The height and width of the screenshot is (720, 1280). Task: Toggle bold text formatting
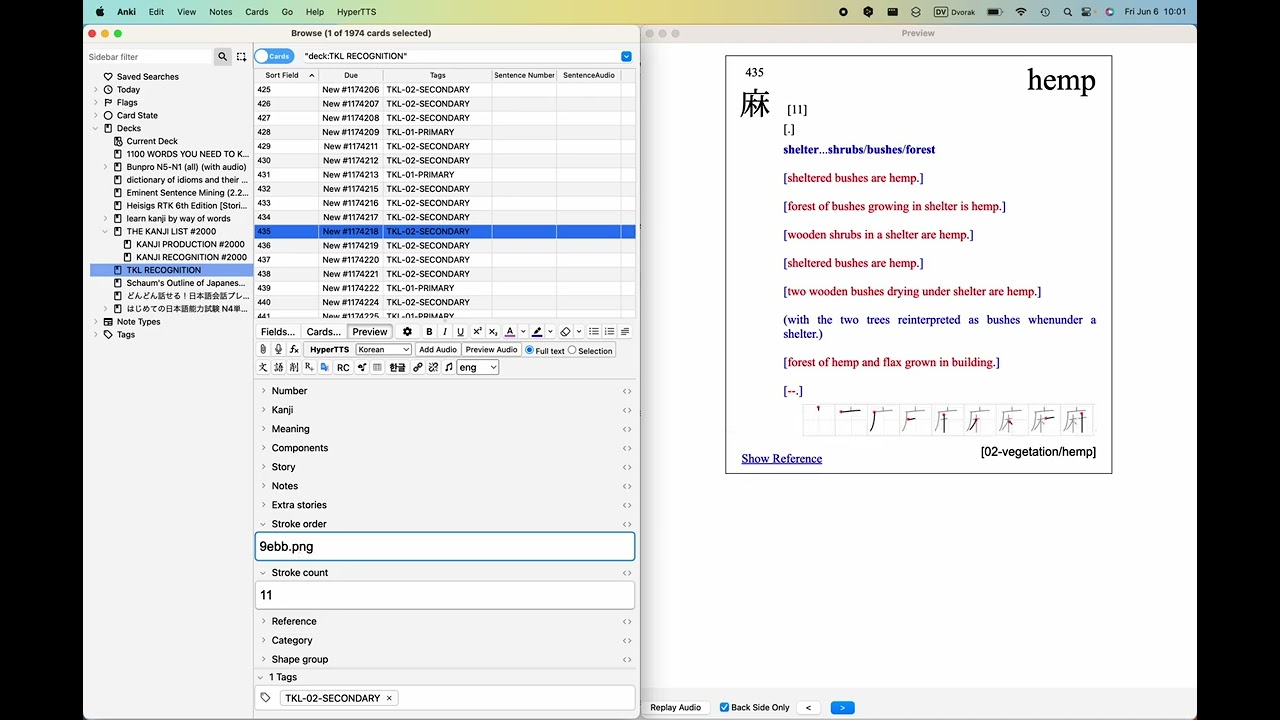(429, 332)
